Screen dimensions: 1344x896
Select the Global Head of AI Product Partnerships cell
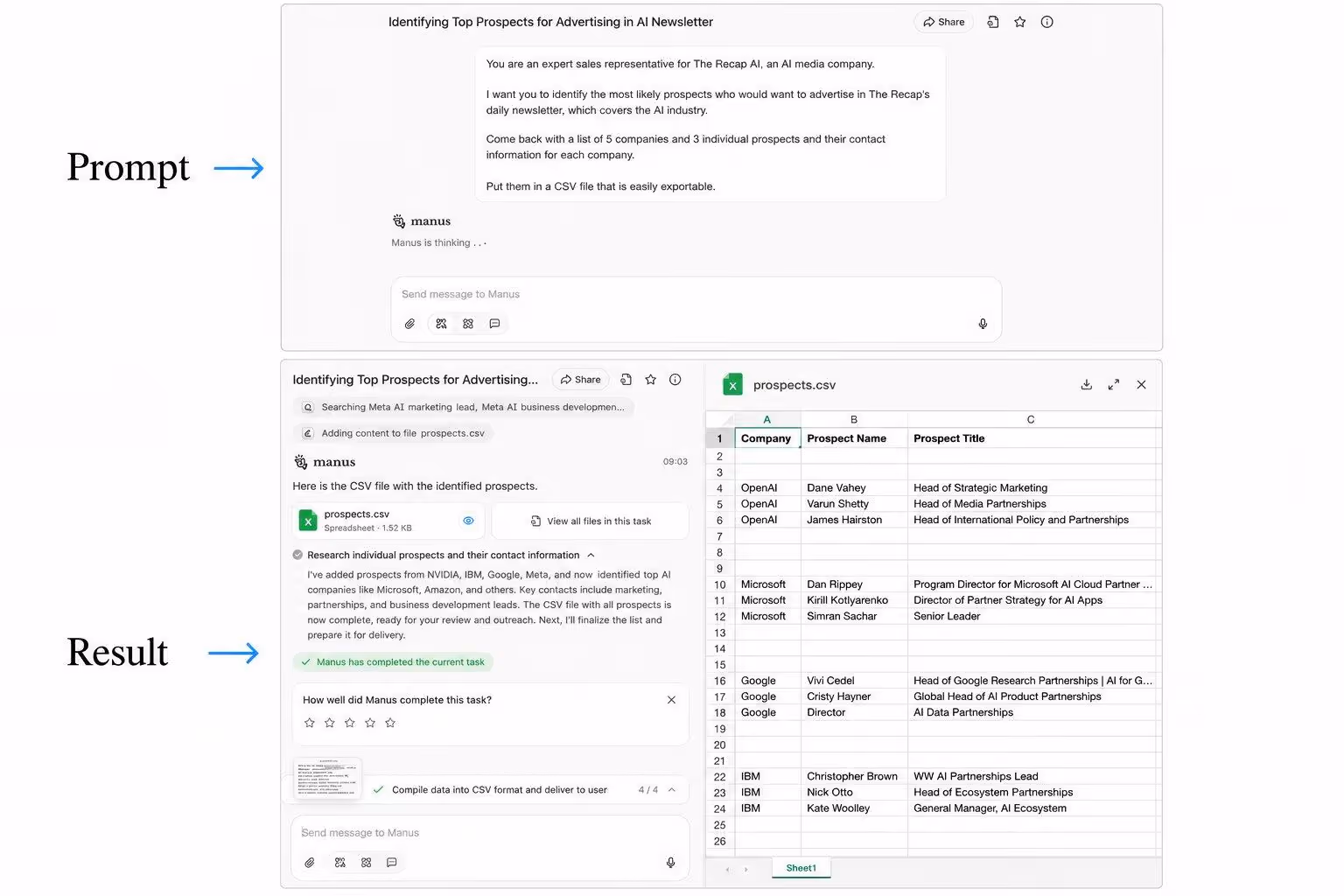coord(1032,696)
